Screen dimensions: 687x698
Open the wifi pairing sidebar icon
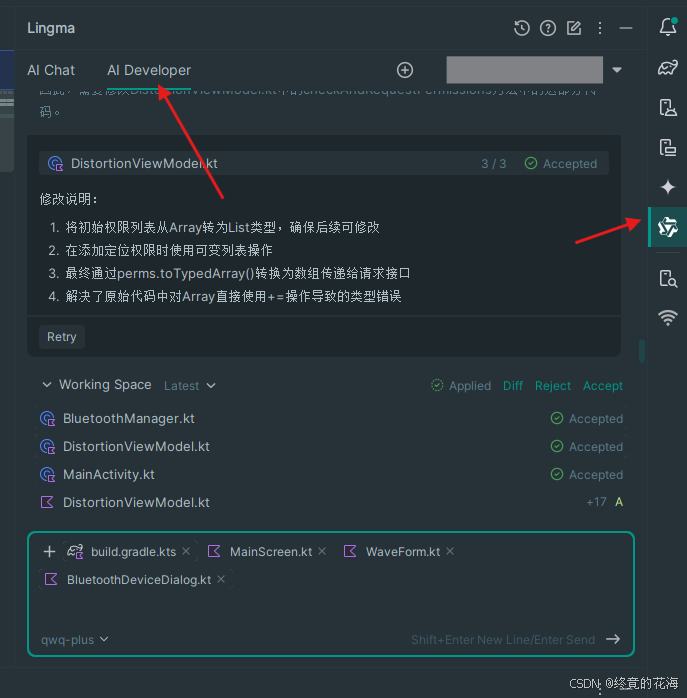668,317
